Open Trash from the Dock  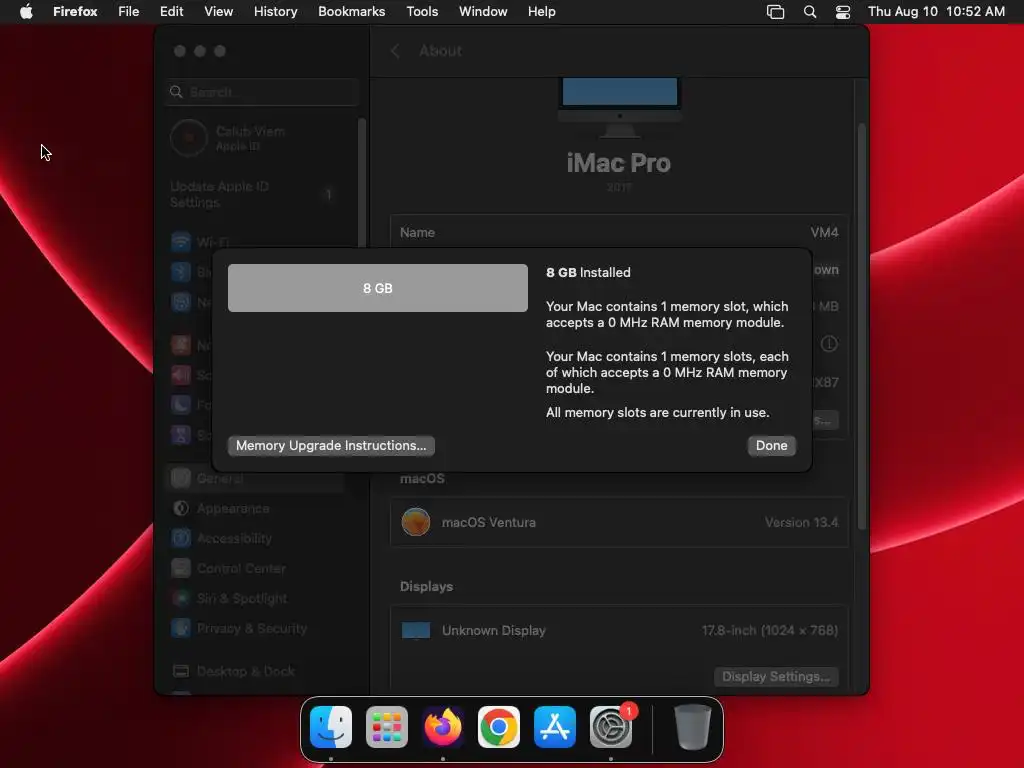click(692, 727)
